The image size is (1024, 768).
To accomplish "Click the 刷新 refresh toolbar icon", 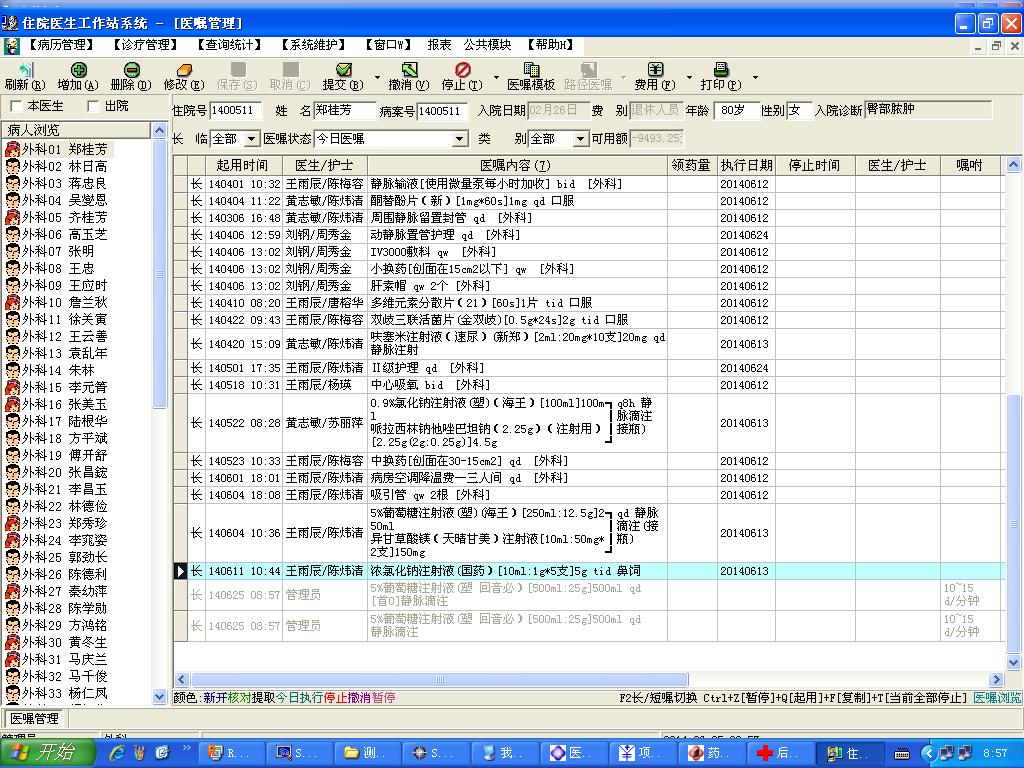I will point(25,70).
